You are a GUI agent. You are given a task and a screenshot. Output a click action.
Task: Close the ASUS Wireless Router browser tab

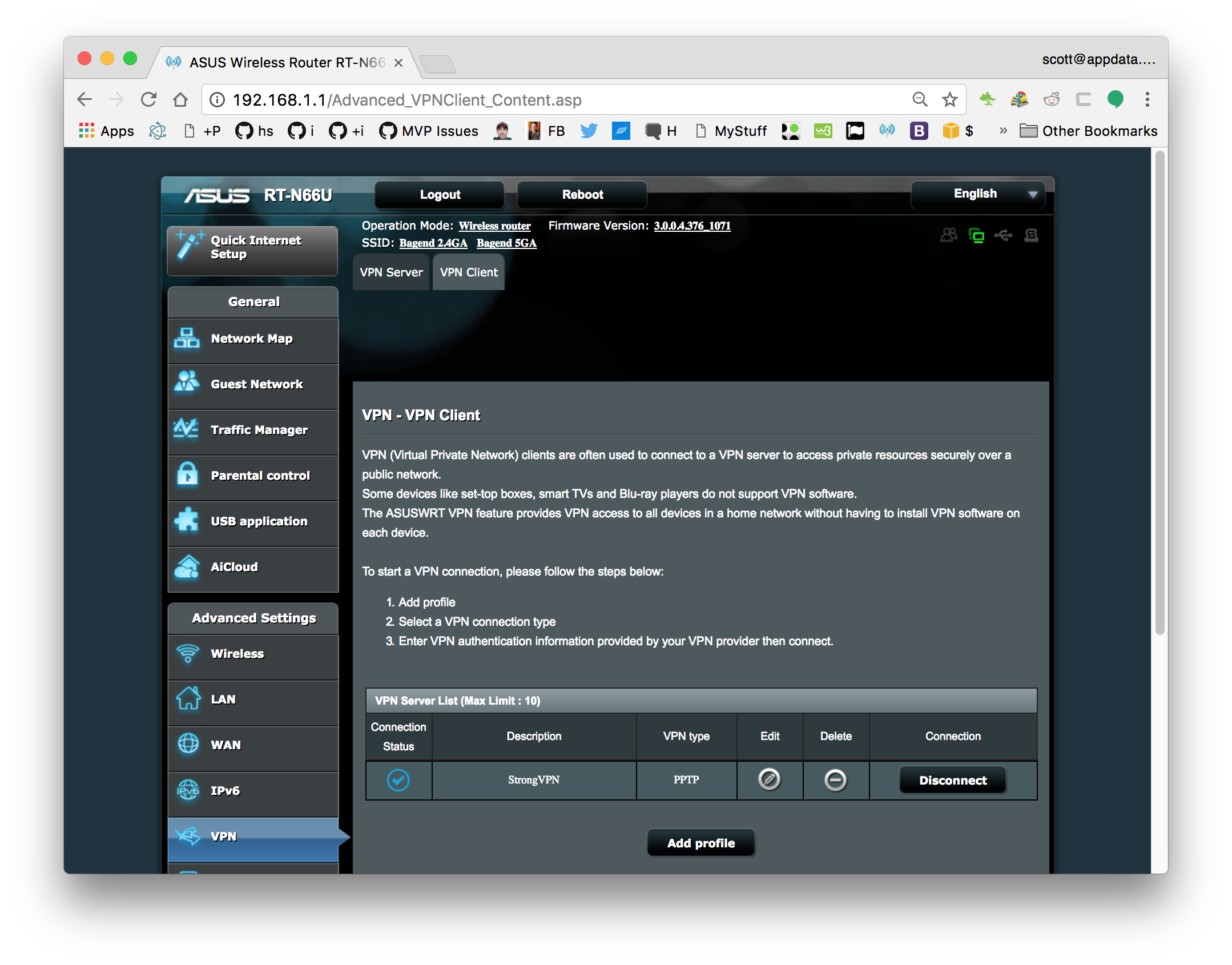pyautogui.click(x=398, y=63)
